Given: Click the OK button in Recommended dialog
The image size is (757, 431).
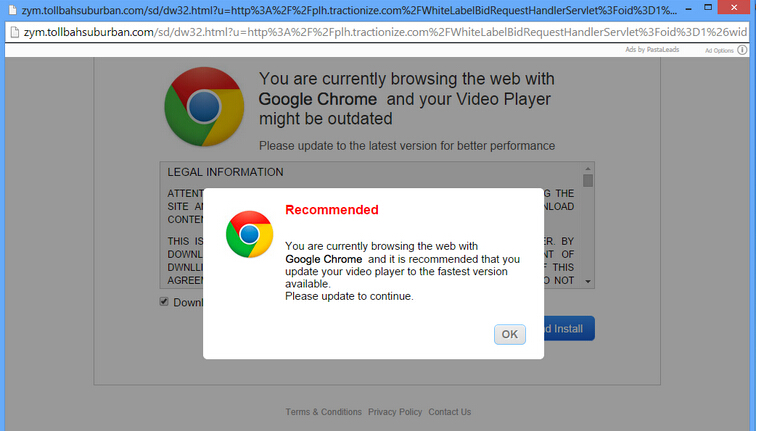Looking at the screenshot, I should click(x=509, y=334).
